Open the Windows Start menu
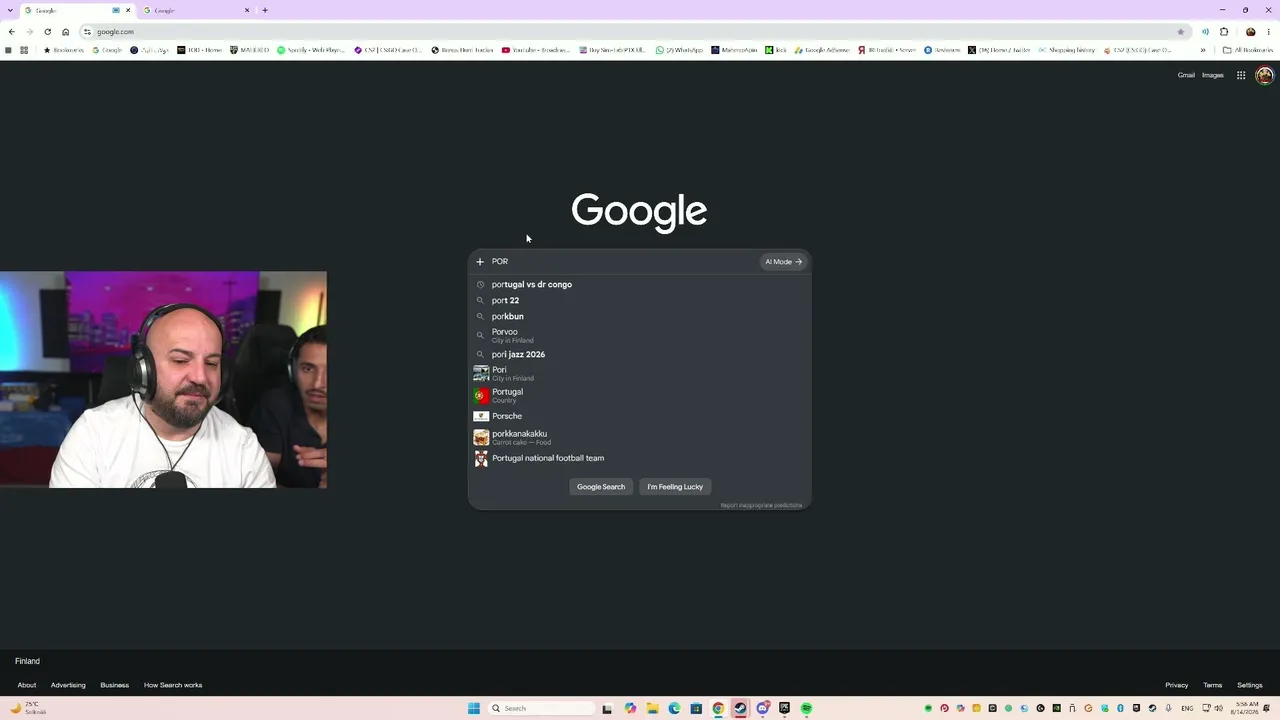The height and width of the screenshot is (720, 1280). [x=473, y=708]
